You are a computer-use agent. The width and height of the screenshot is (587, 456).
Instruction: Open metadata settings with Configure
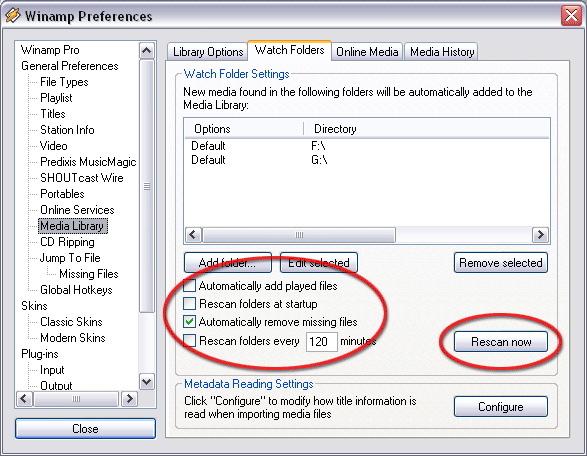[501, 407]
